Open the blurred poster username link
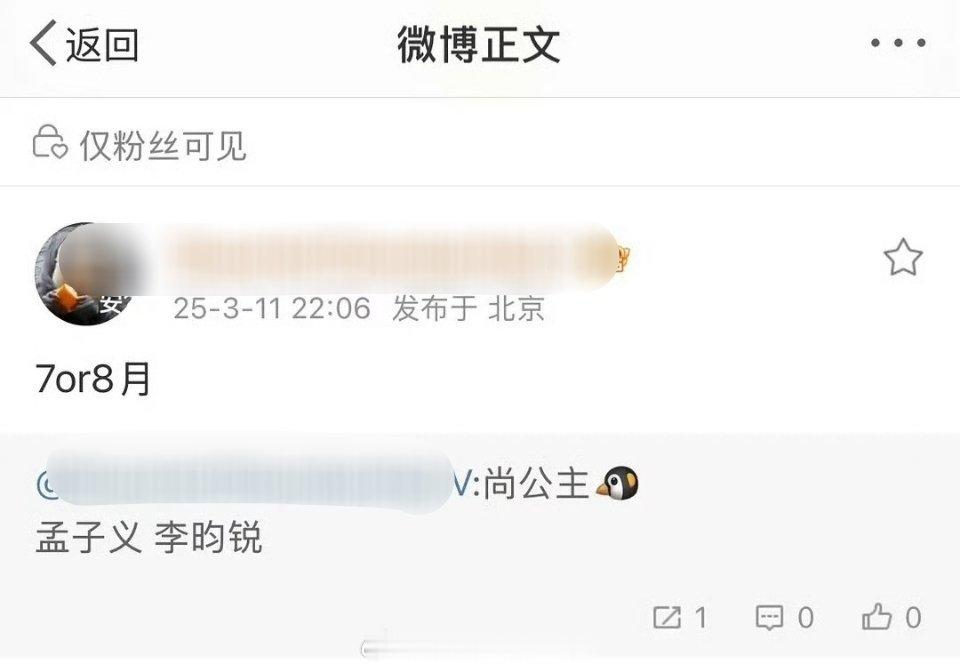The width and height of the screenshot is (960, 669). [x=395, y=258]
